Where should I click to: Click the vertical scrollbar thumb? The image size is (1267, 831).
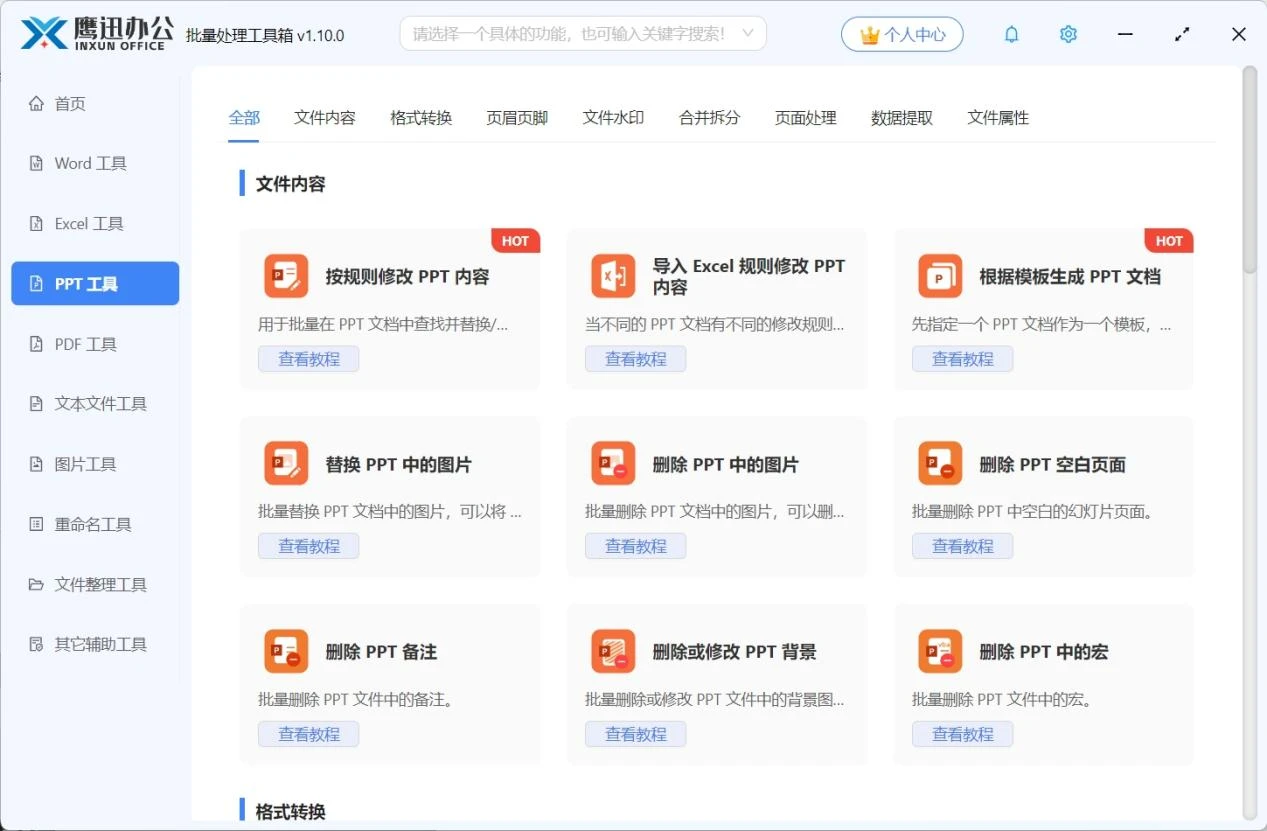pyautogui.click(x=1249, y=170)
